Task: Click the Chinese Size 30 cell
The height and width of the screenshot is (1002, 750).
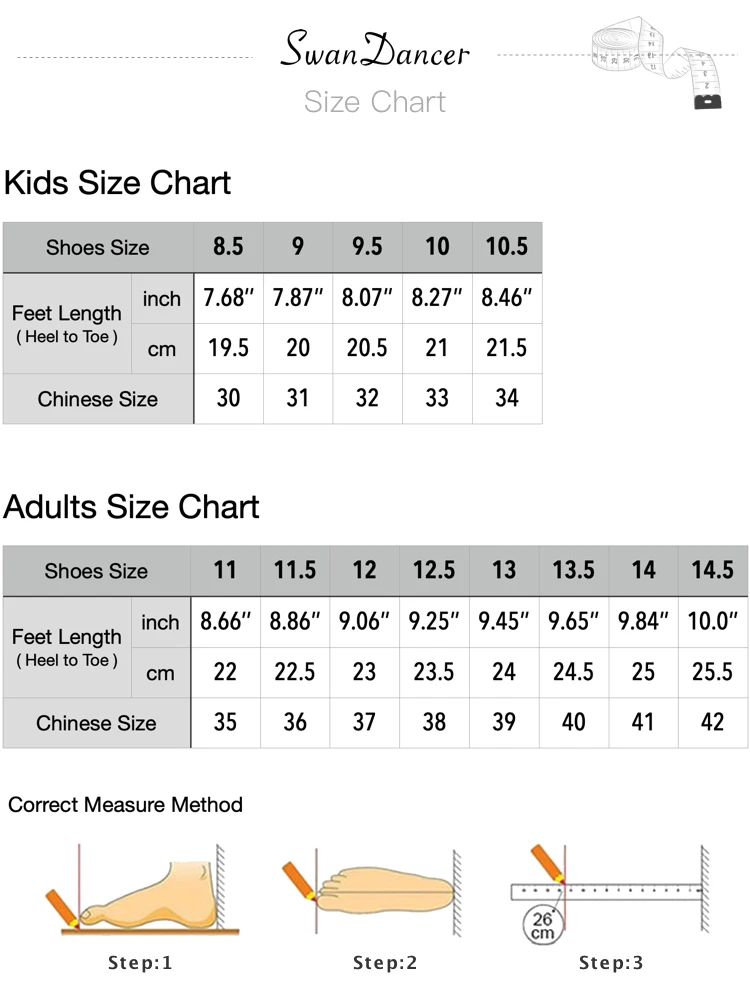Action: [228, 399]
